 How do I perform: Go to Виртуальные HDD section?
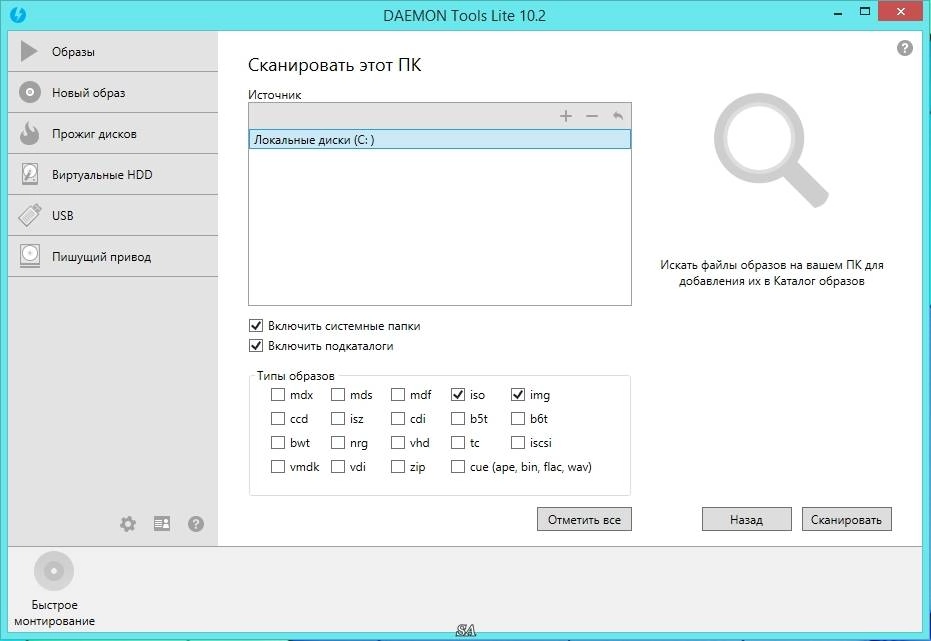tap(113, 174)
